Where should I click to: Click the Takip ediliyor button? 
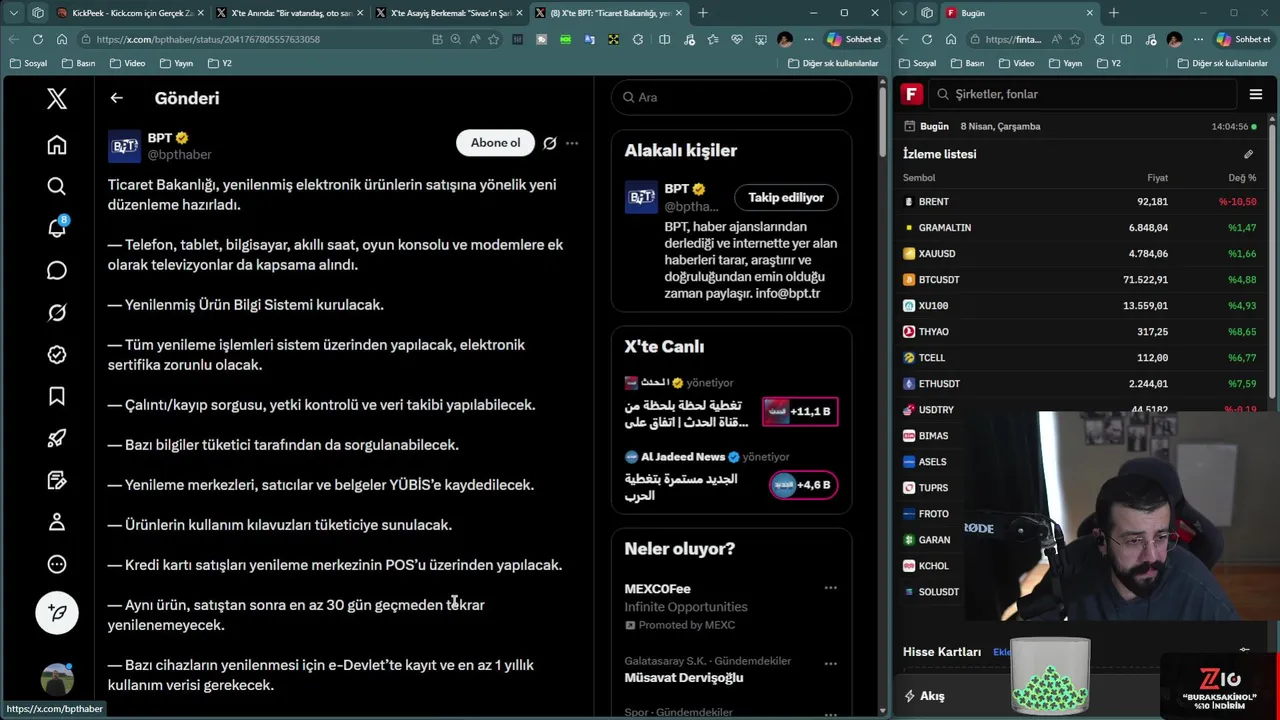tap(786, 197)
